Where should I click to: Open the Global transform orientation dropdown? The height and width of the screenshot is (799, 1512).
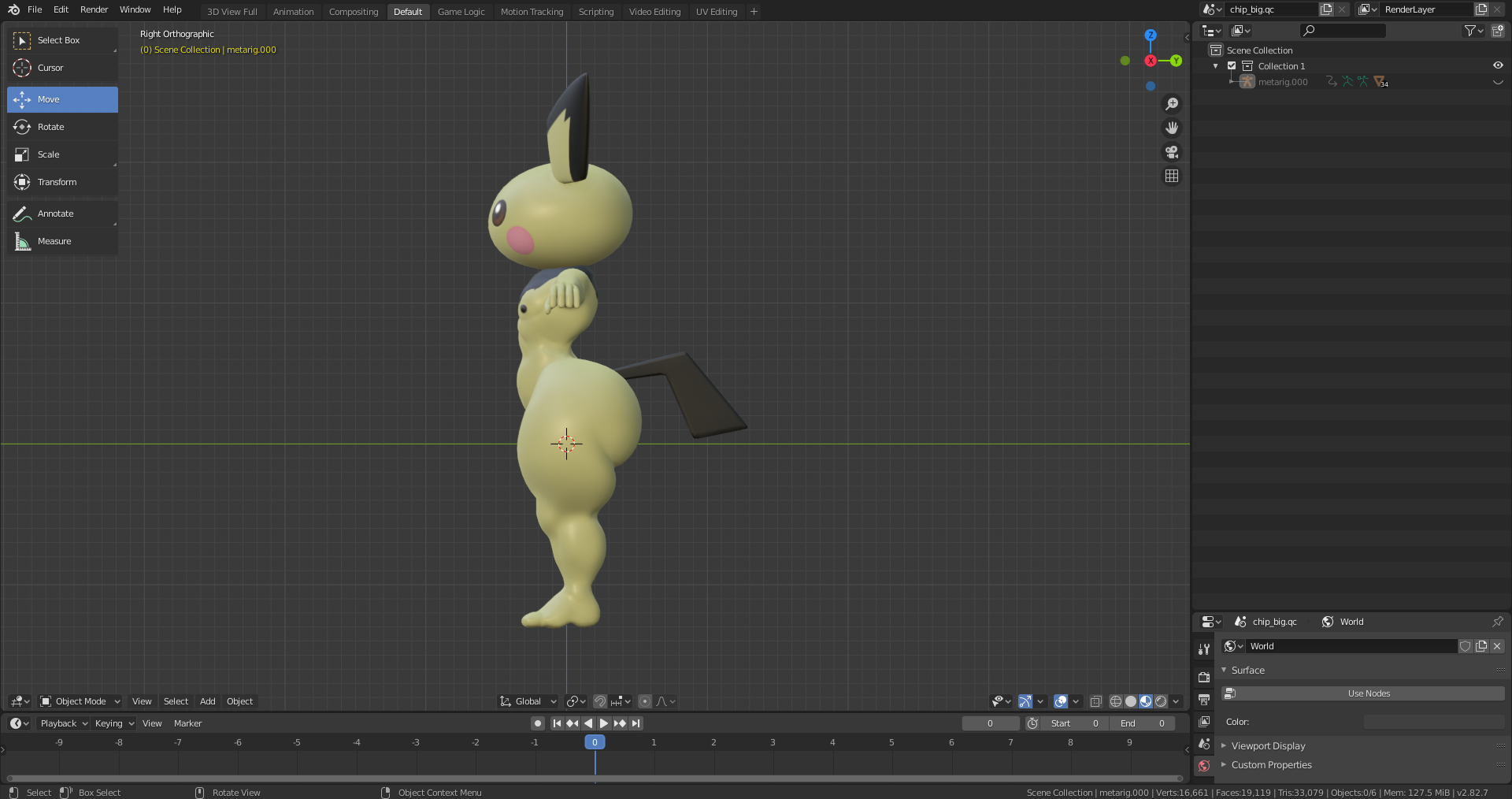(528, 701)
